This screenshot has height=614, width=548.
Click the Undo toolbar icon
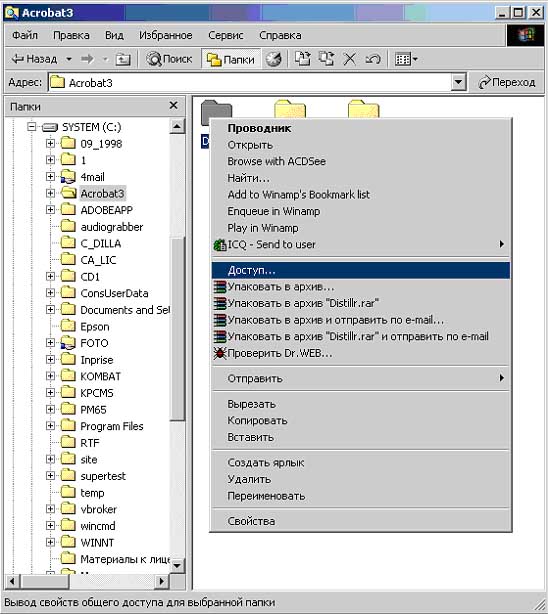(x=373, y=59)
